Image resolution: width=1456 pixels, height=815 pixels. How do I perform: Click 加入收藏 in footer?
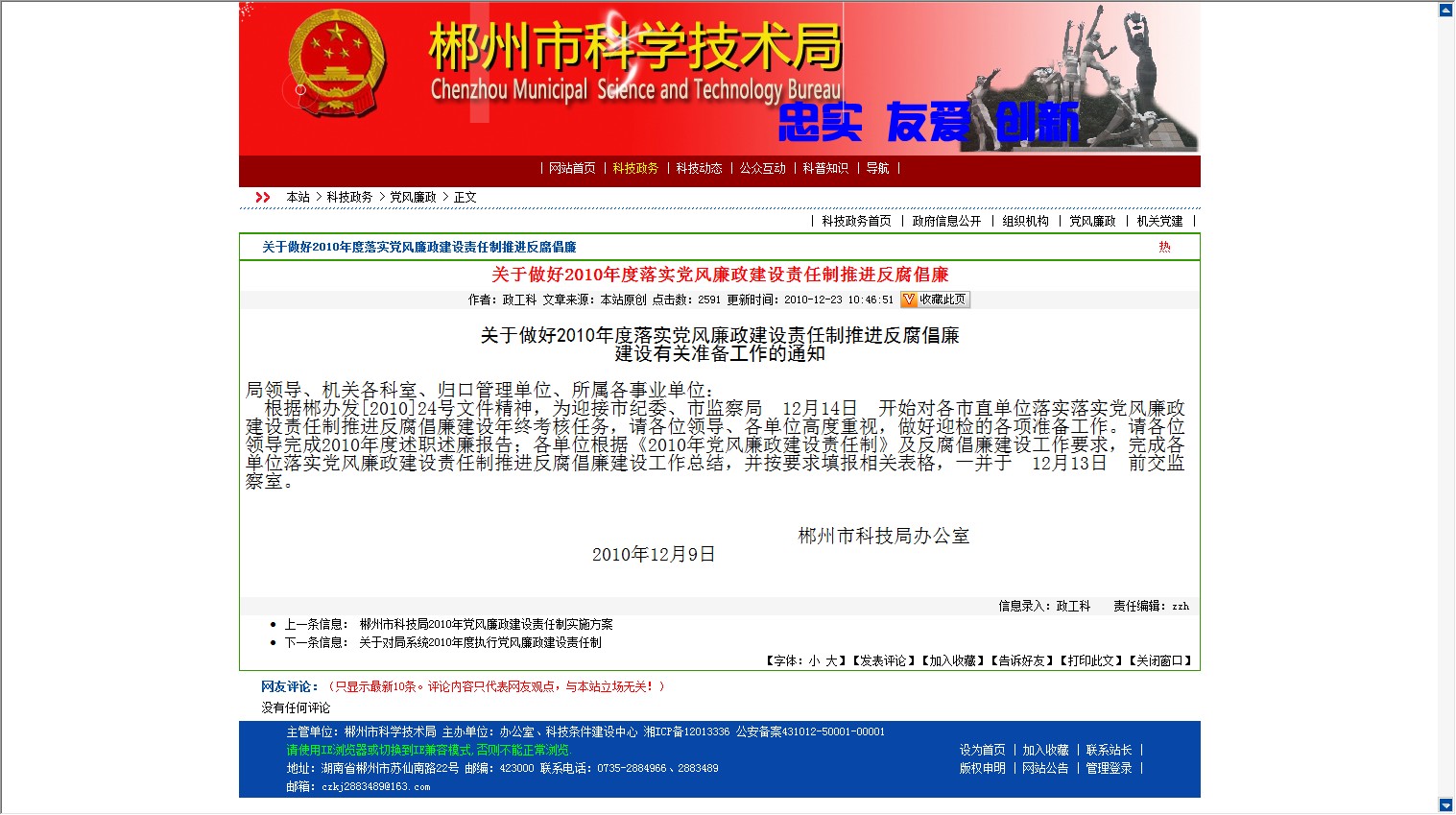point(1045,750)
